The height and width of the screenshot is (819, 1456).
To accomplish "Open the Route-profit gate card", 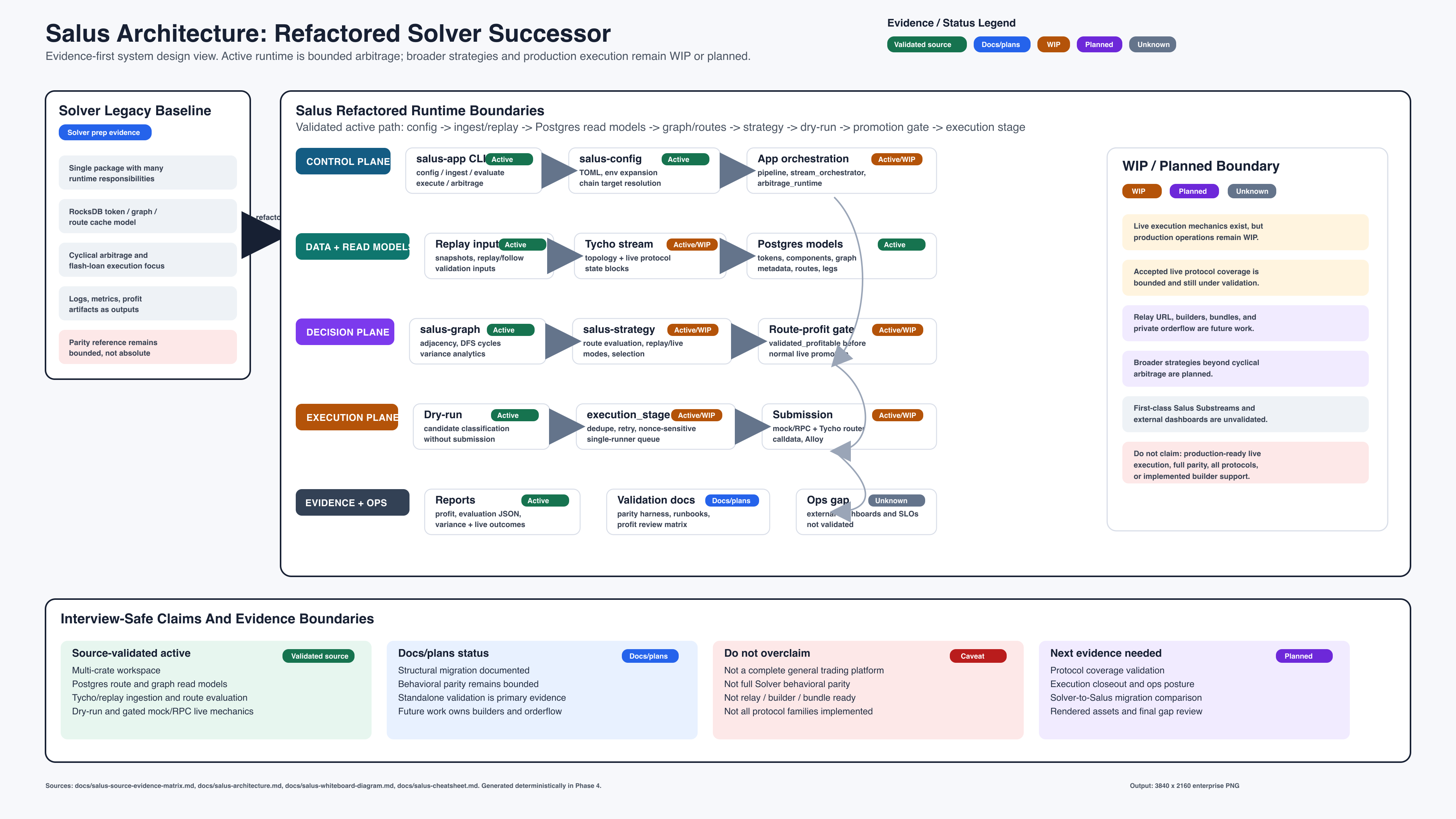I will [x=847, y=341].
